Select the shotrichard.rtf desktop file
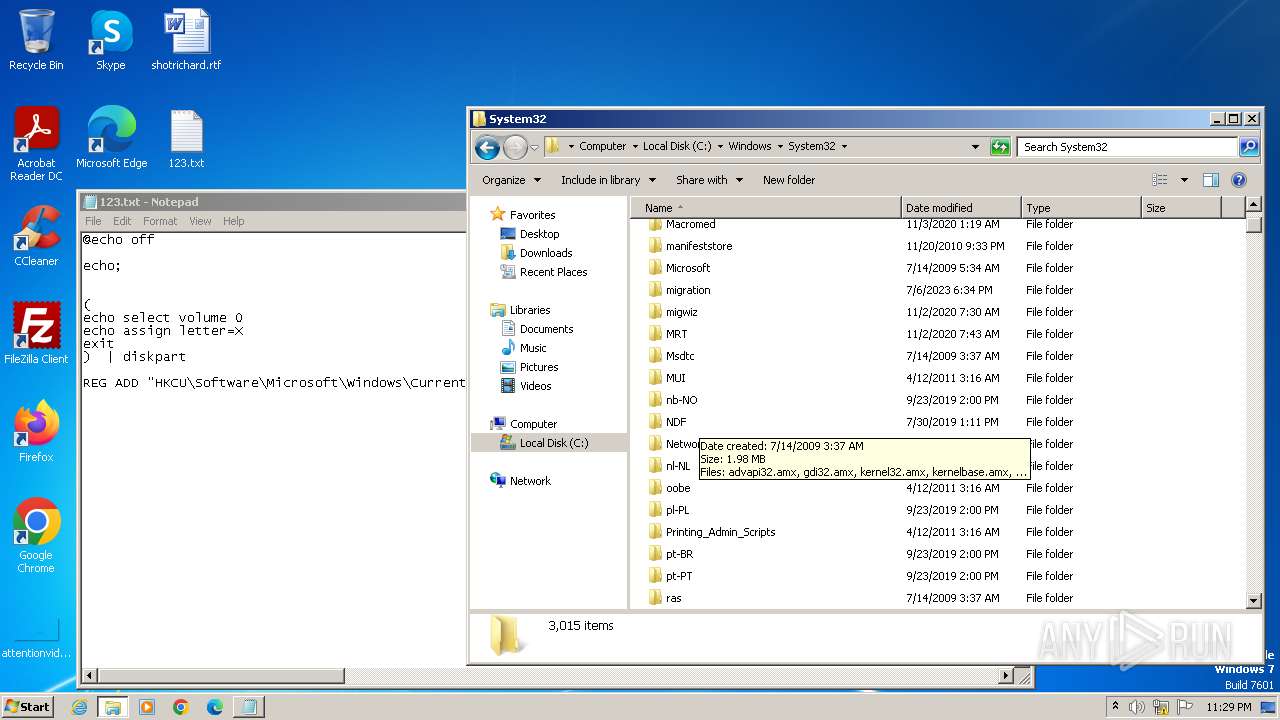Viewport: 1280px width, 720px height. click(186, 40)
